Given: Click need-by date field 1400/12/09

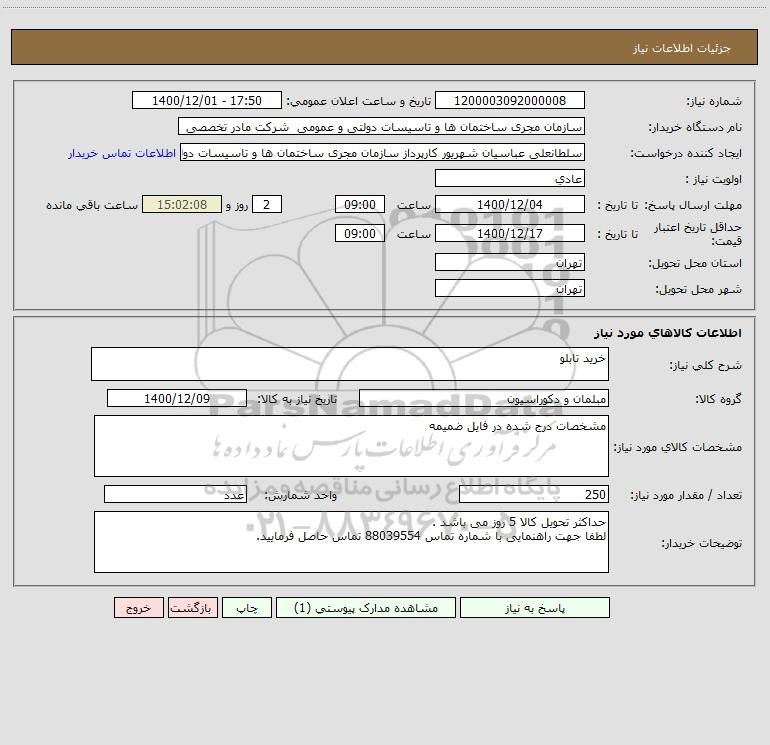Looking at the screenshot, I should point(177,398).
